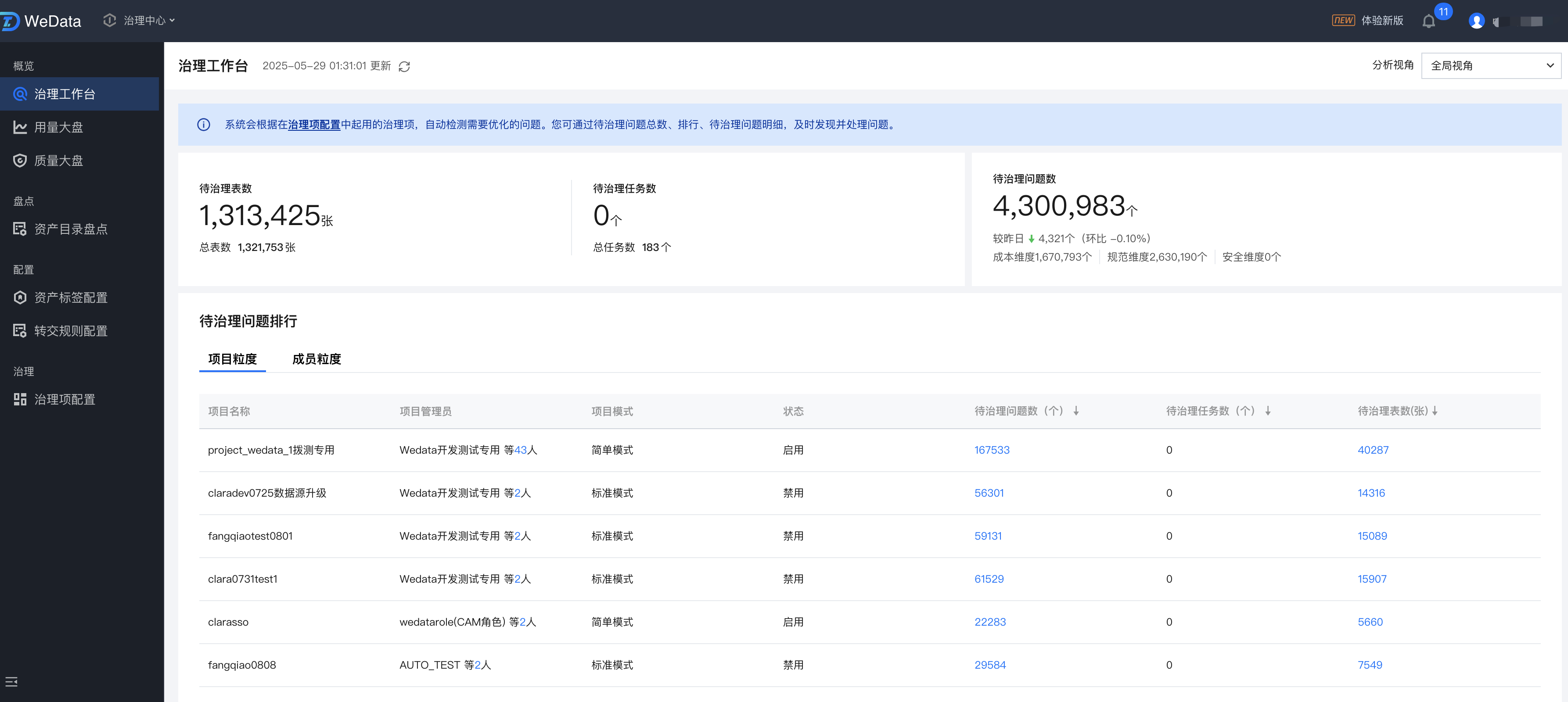The width and height of the screenshot is (1568, 702).
Task: Collapse the sidebar using bottom menu icon
Action: coord(11,681)
